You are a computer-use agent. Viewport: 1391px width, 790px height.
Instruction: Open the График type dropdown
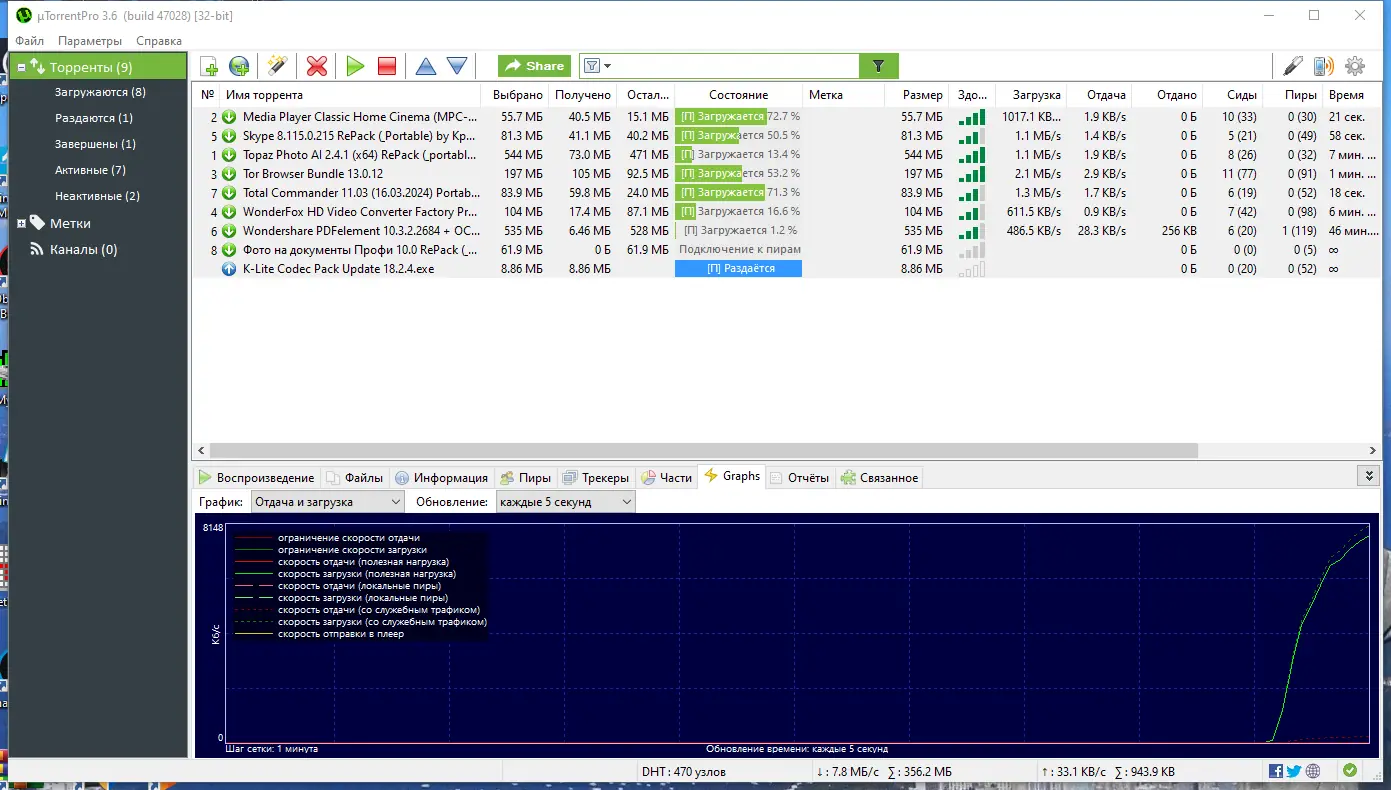click(x=327, y=502)
